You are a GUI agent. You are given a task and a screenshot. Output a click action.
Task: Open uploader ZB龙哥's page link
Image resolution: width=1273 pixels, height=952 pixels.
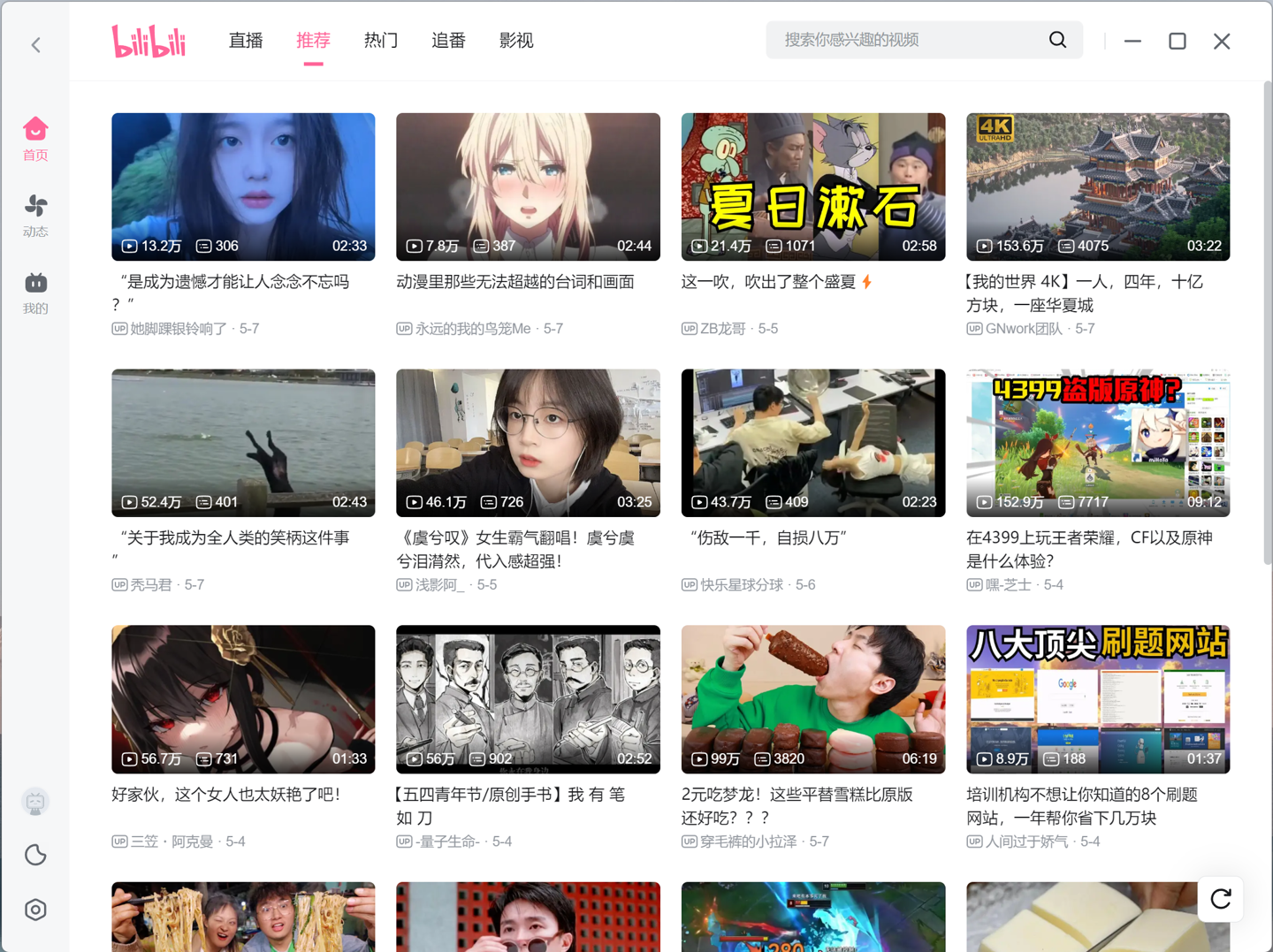[722, 329]
